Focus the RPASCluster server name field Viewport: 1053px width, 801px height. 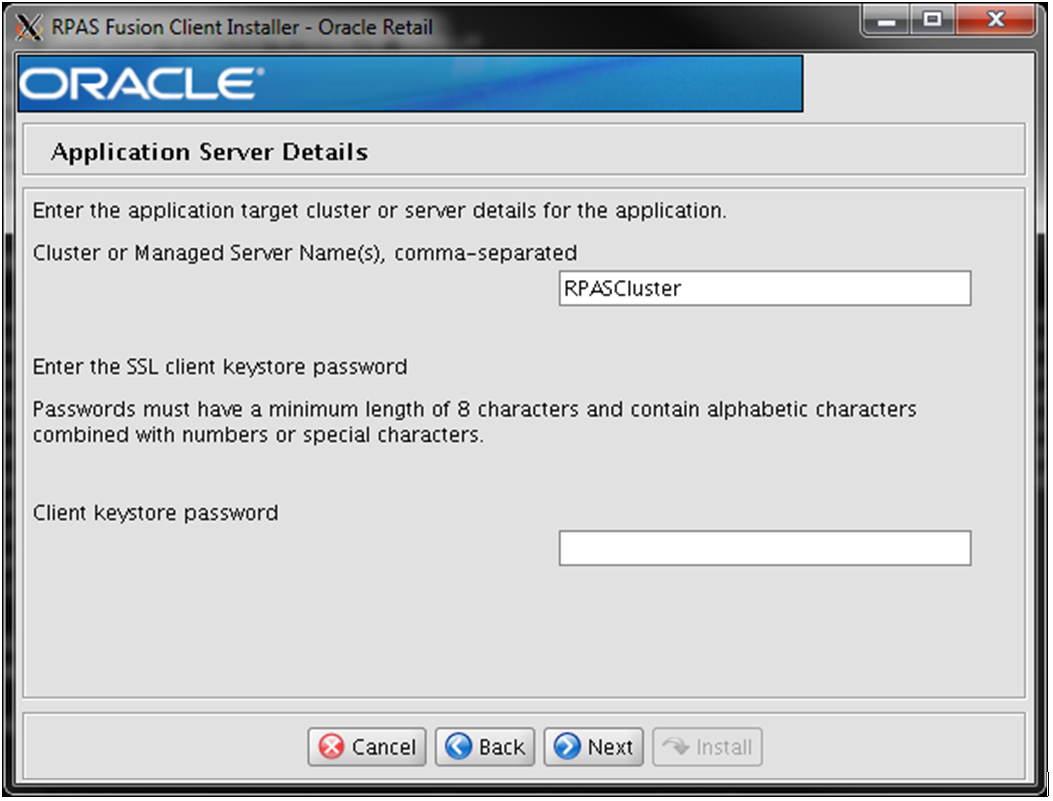click(764, 289)
